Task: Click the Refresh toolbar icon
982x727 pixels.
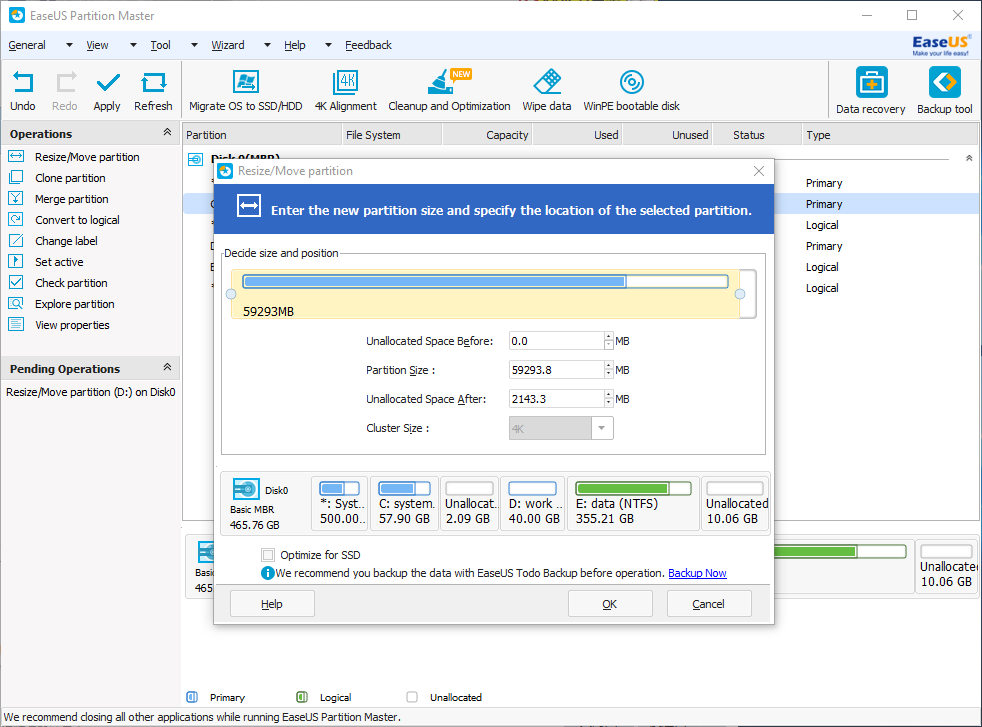Action: tap(153, 83)
